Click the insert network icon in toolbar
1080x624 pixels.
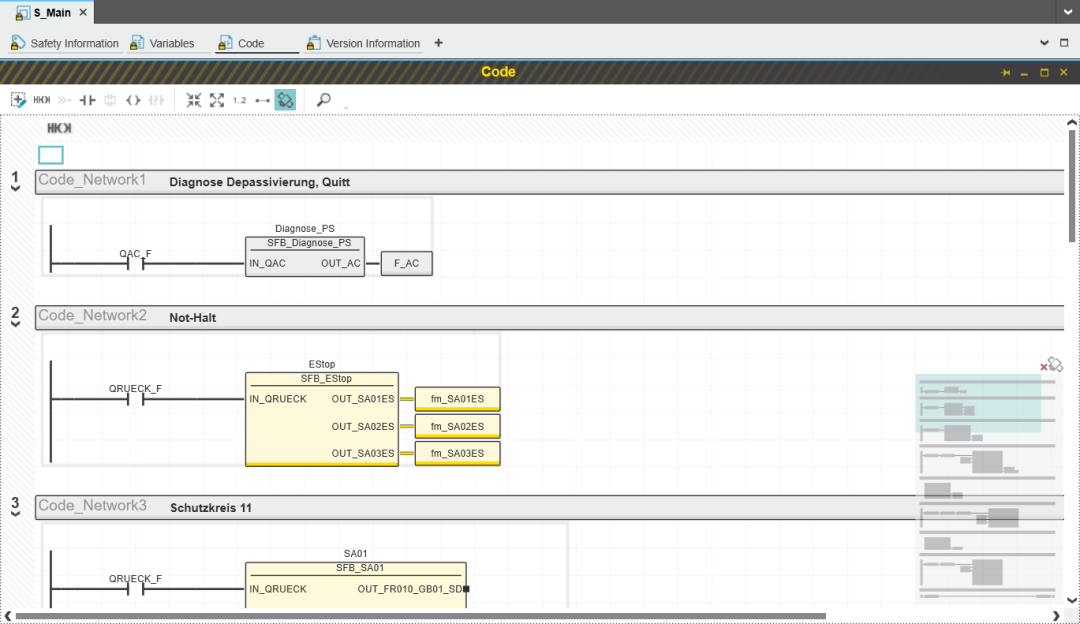click(x=18, y=100)
